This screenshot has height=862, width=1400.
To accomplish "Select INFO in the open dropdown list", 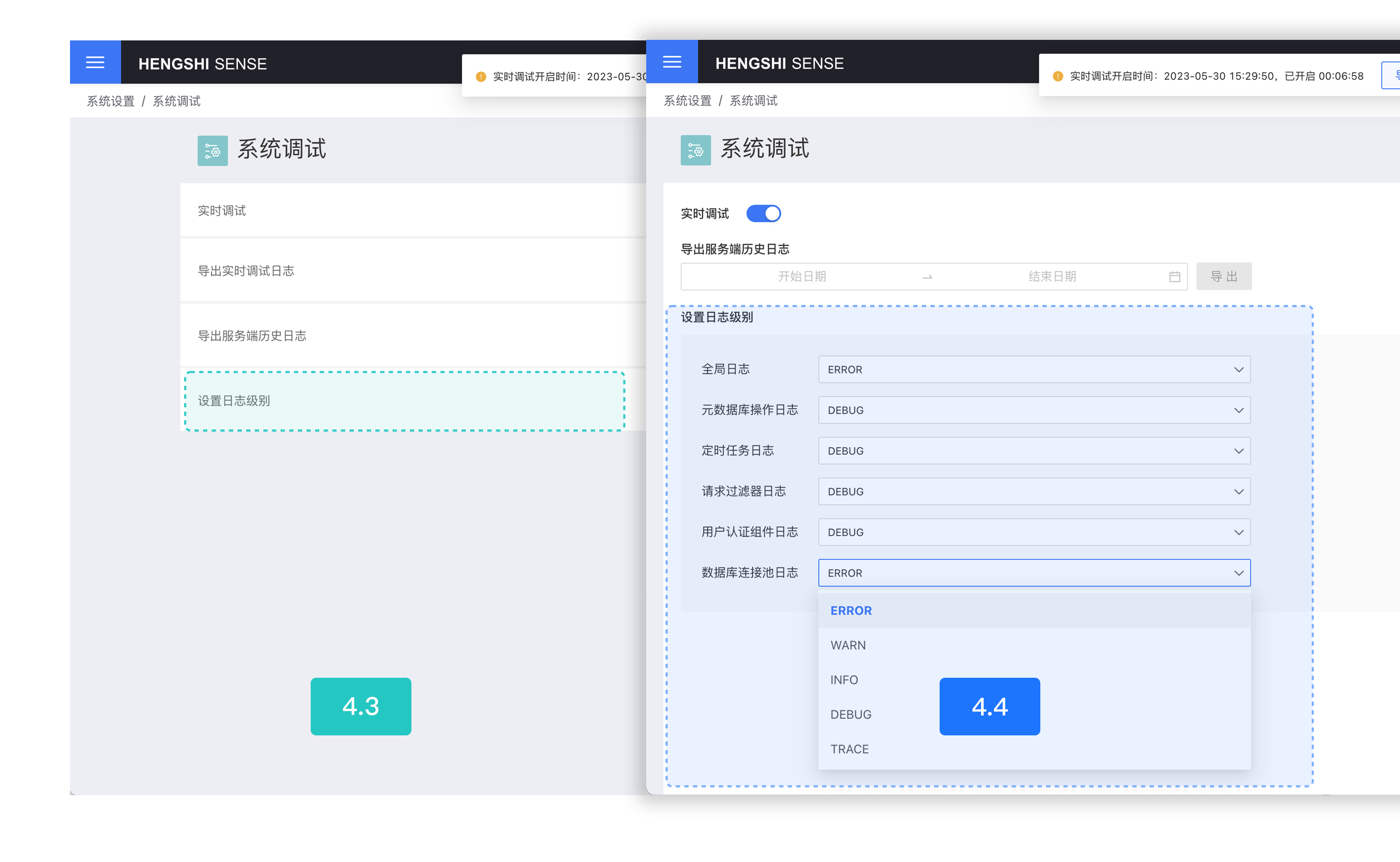I will [x=1034, y=680].
